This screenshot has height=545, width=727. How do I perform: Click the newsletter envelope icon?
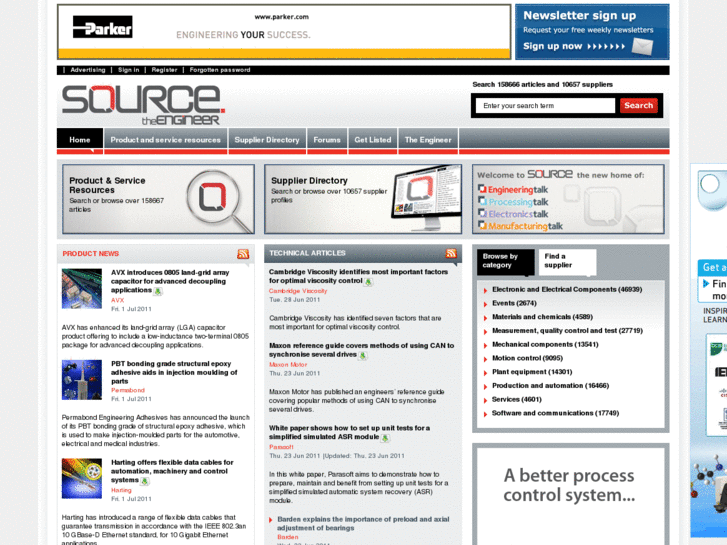coord(643,46)
